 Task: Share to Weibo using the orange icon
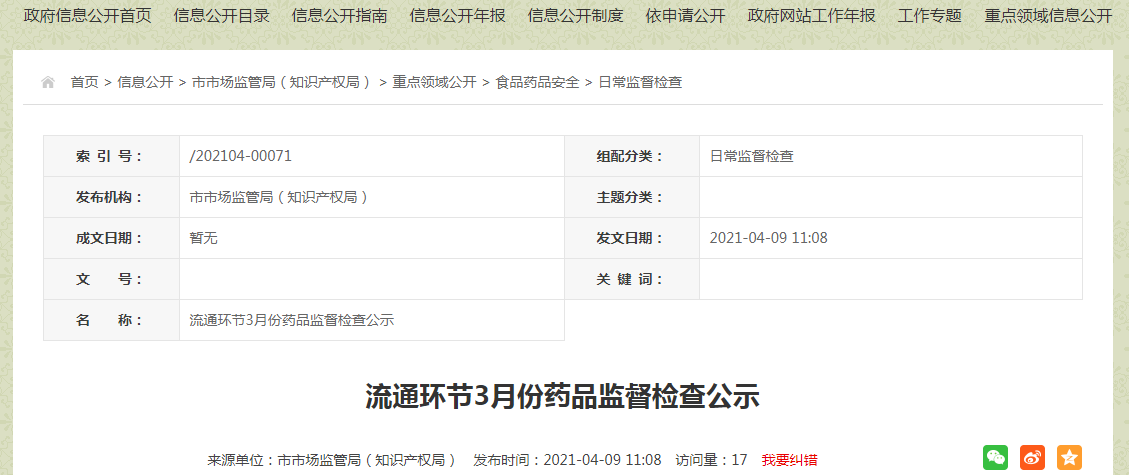1032,457
